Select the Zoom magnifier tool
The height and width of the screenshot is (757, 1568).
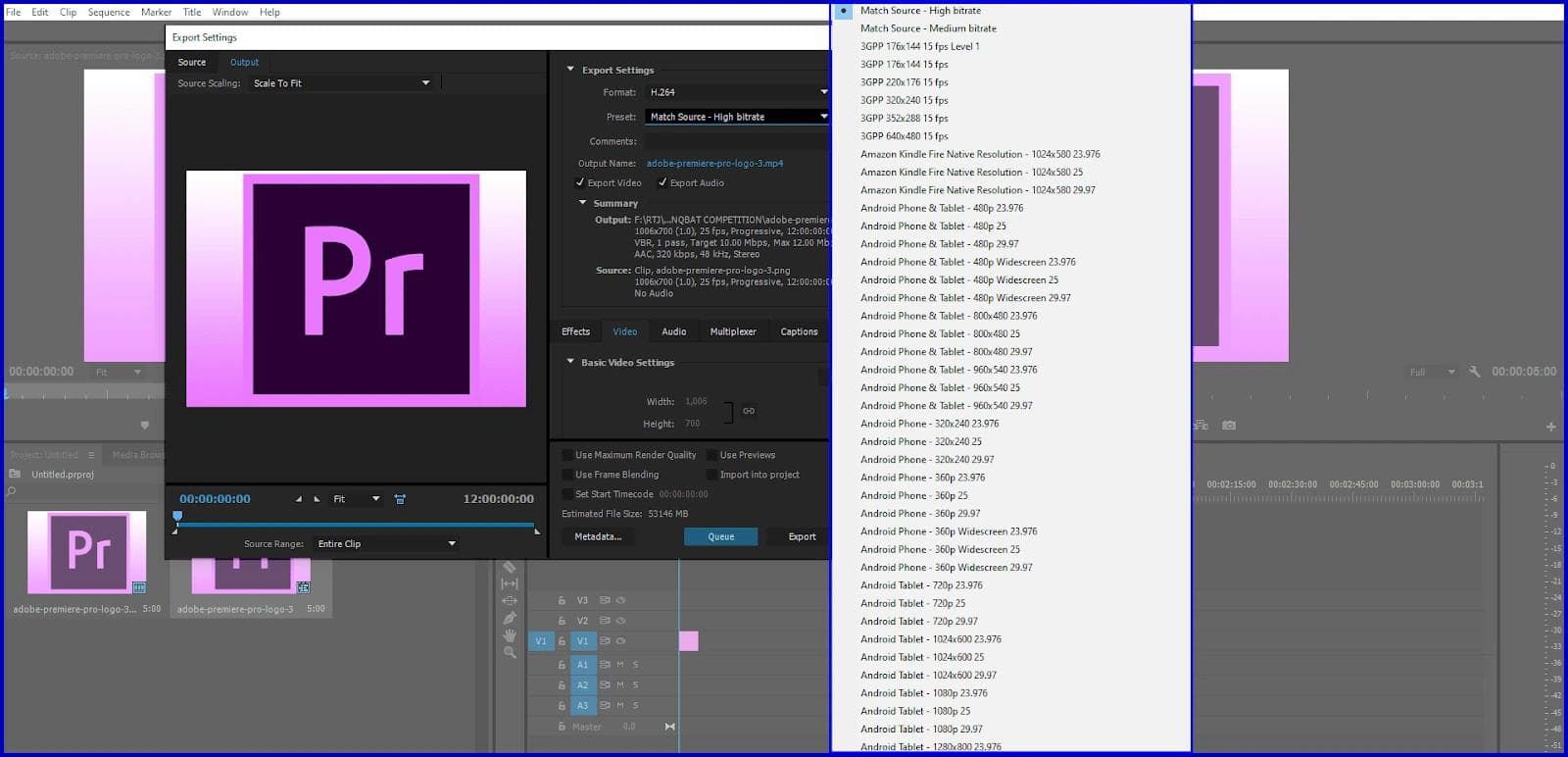(x=509, y=652)
